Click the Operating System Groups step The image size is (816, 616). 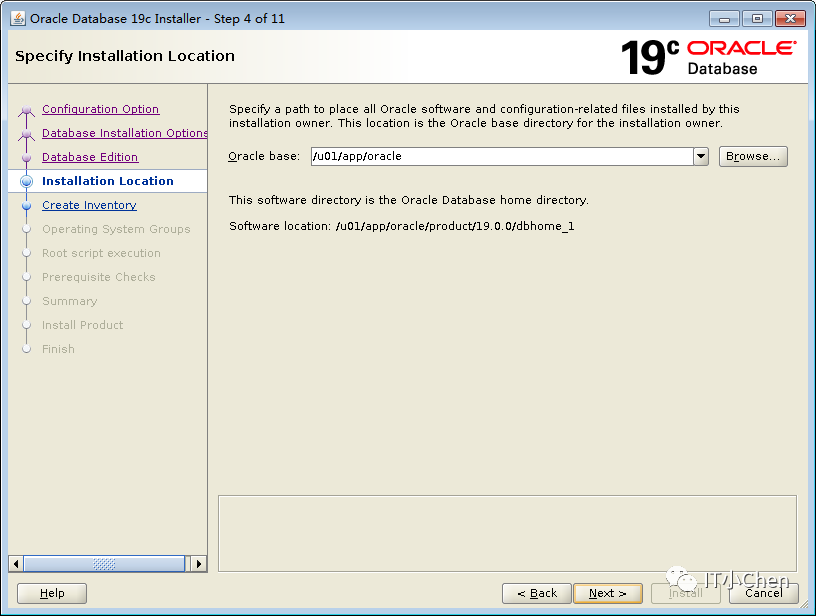116,229
